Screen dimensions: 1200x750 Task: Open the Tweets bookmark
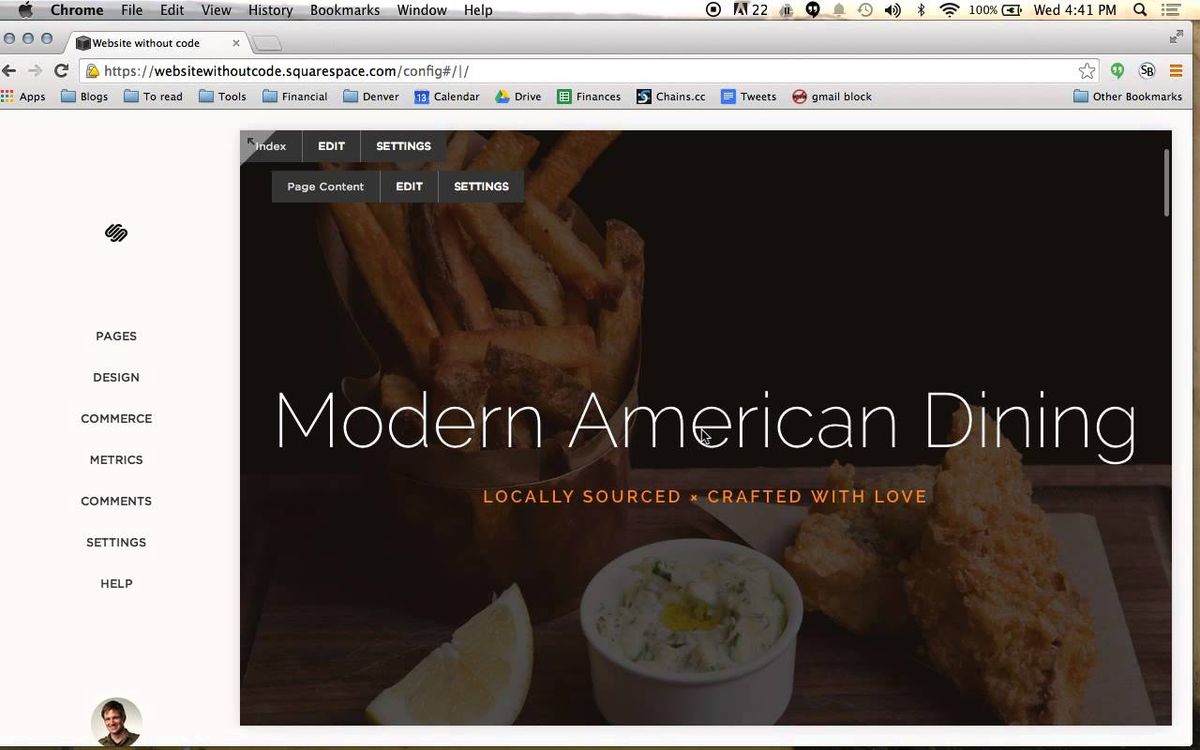point(749,97)
